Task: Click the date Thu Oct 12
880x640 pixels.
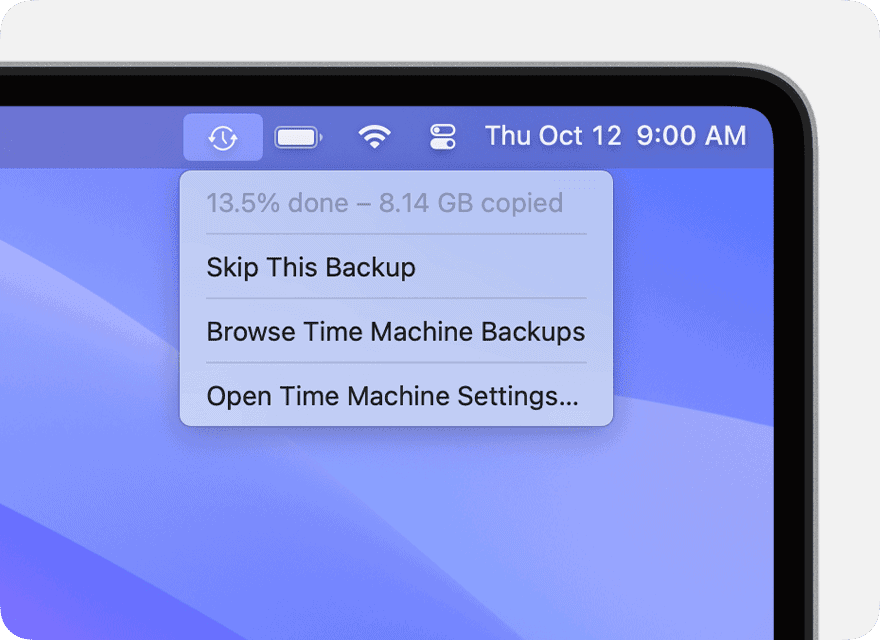Action: (553, 136)
